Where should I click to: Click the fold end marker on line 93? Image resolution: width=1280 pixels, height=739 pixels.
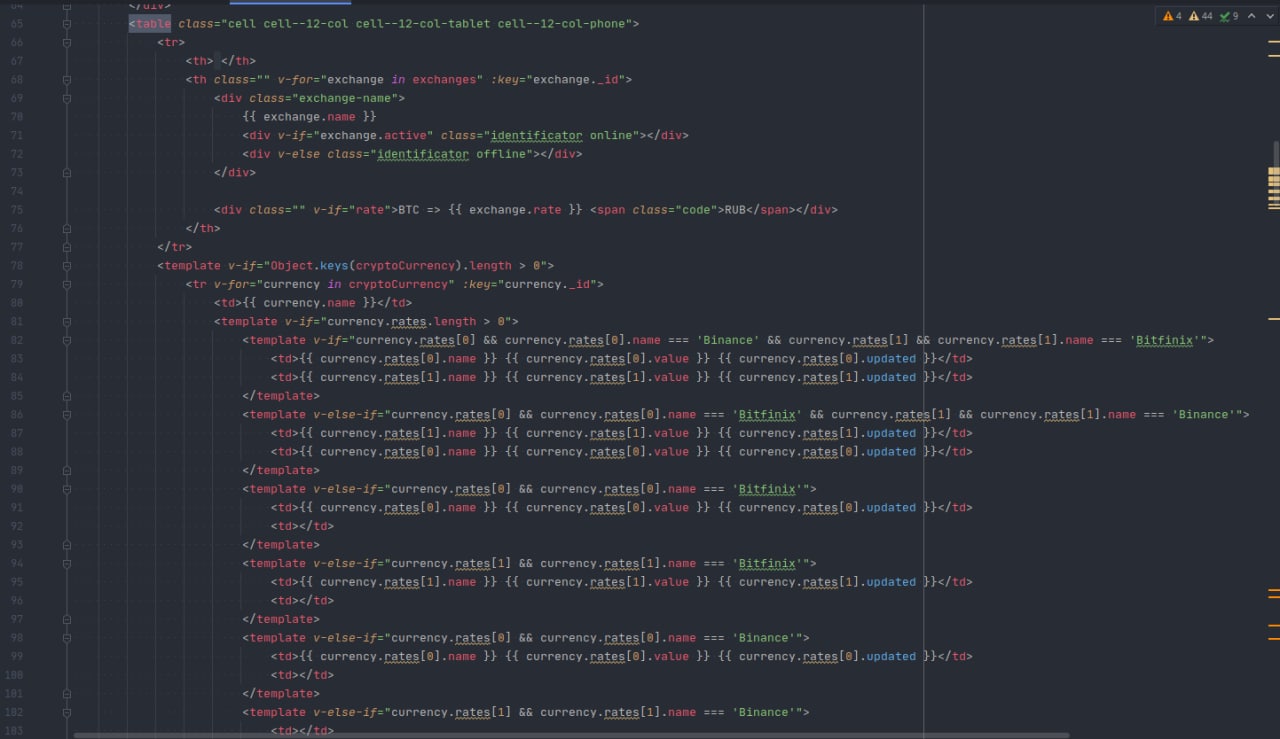(67, 545)
